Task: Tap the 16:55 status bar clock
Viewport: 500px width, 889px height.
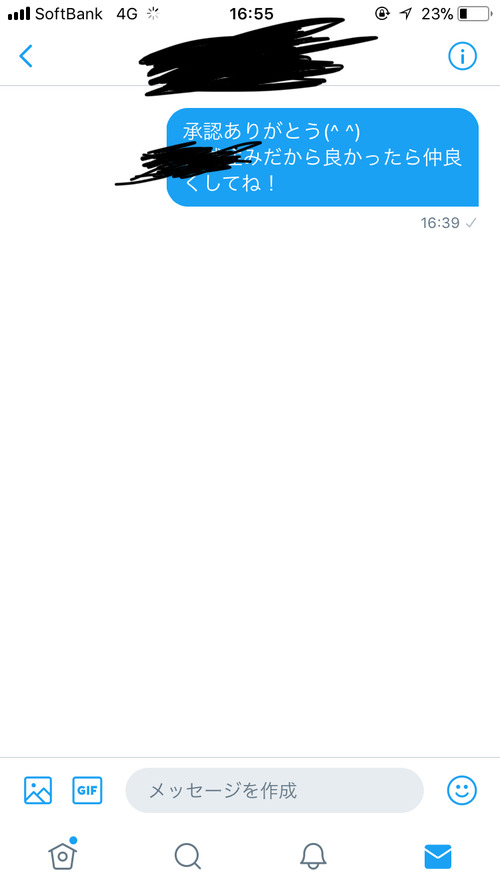Action: (251, 14)
